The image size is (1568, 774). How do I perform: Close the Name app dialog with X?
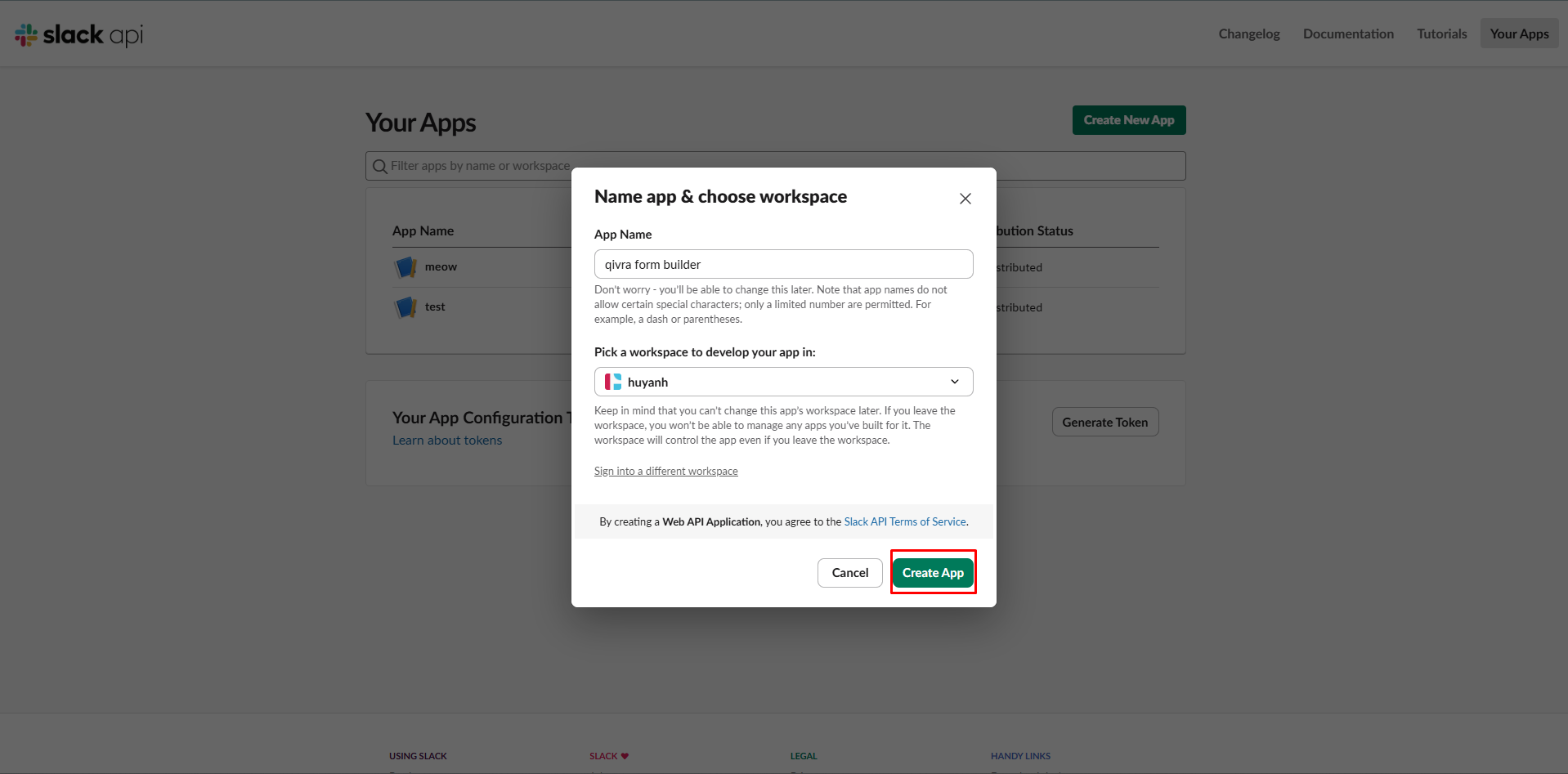(965, 199)
